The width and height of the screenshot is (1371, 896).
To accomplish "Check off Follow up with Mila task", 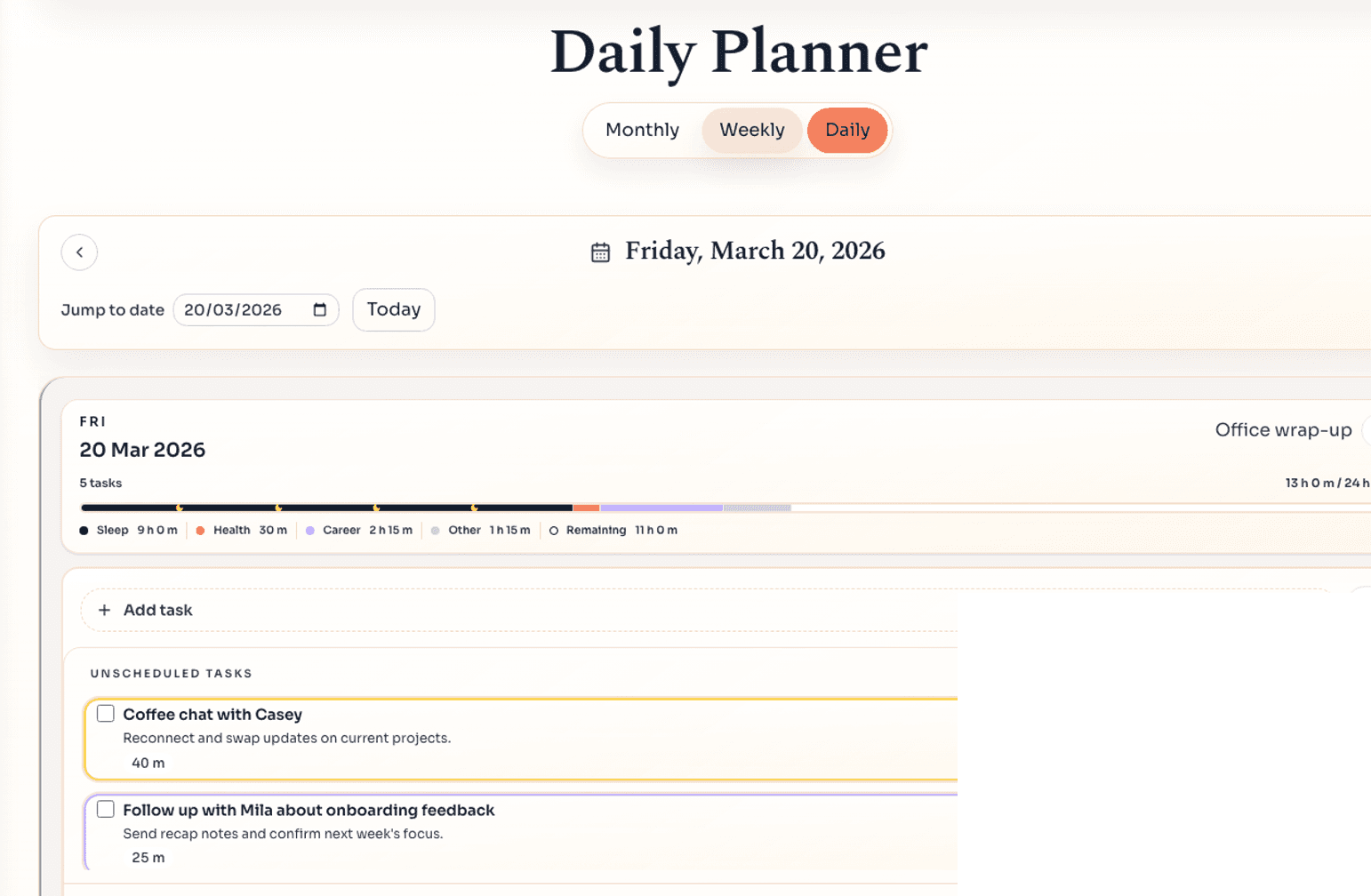I will click(105, 809).
